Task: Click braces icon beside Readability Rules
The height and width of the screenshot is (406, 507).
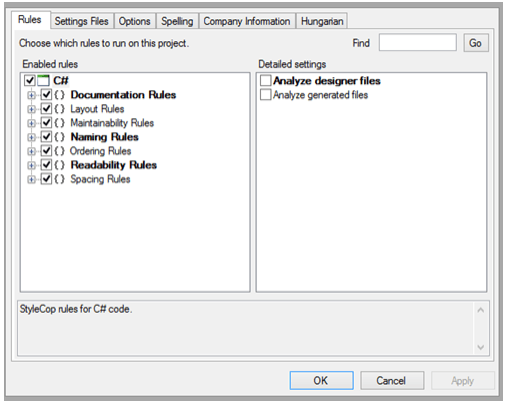Action: tap(59, 165)
